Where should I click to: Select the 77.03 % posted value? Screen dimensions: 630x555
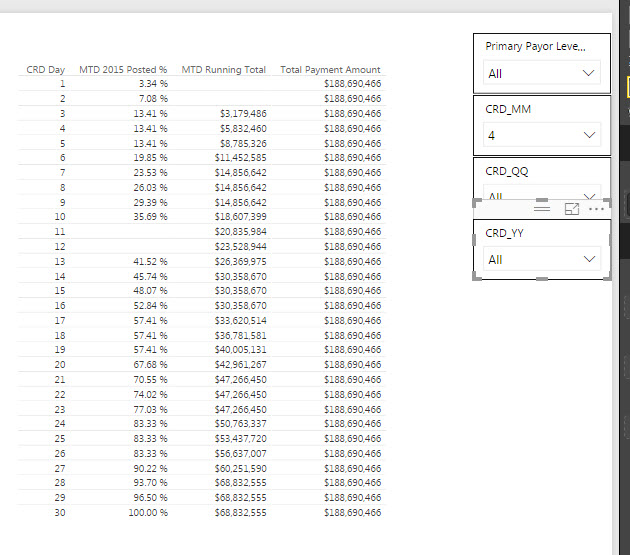(150, 410)
